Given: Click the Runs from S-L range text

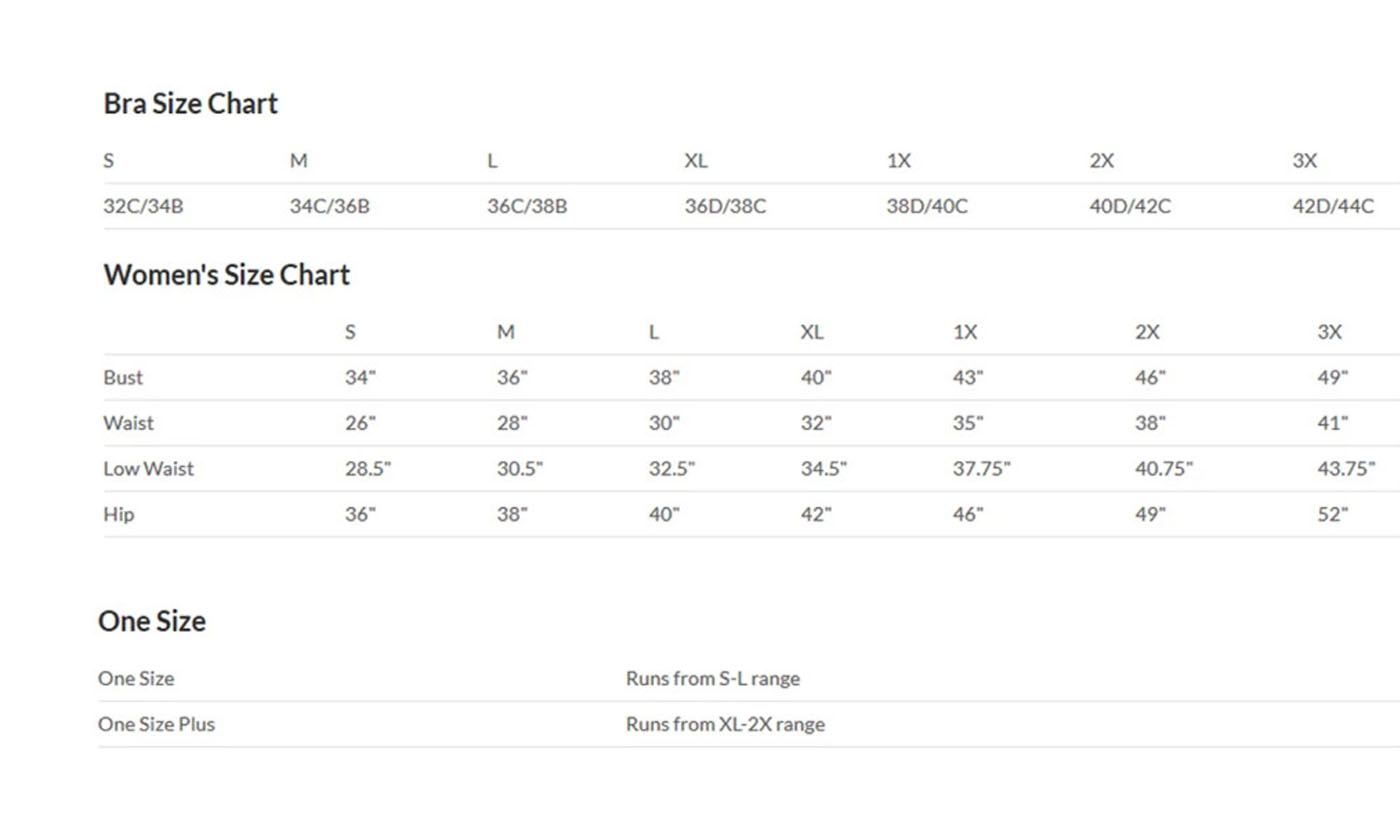Looking at the screenshot, I should [712, 679].
